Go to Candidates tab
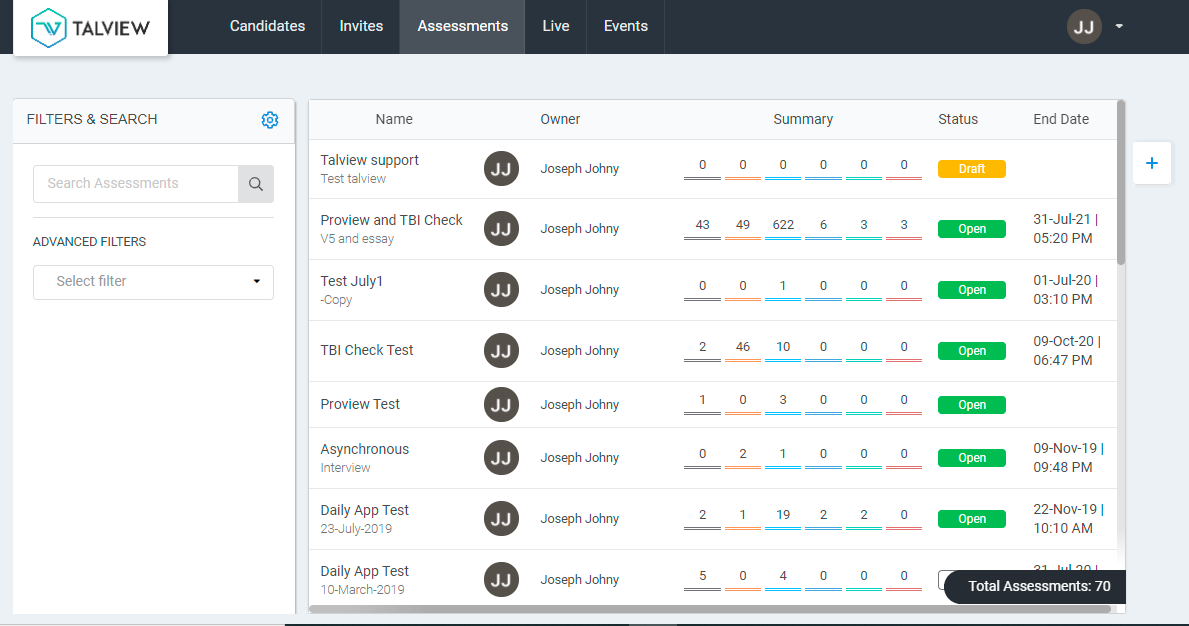The height and width of the screenshot is (626, 1189). click(267, 27)
